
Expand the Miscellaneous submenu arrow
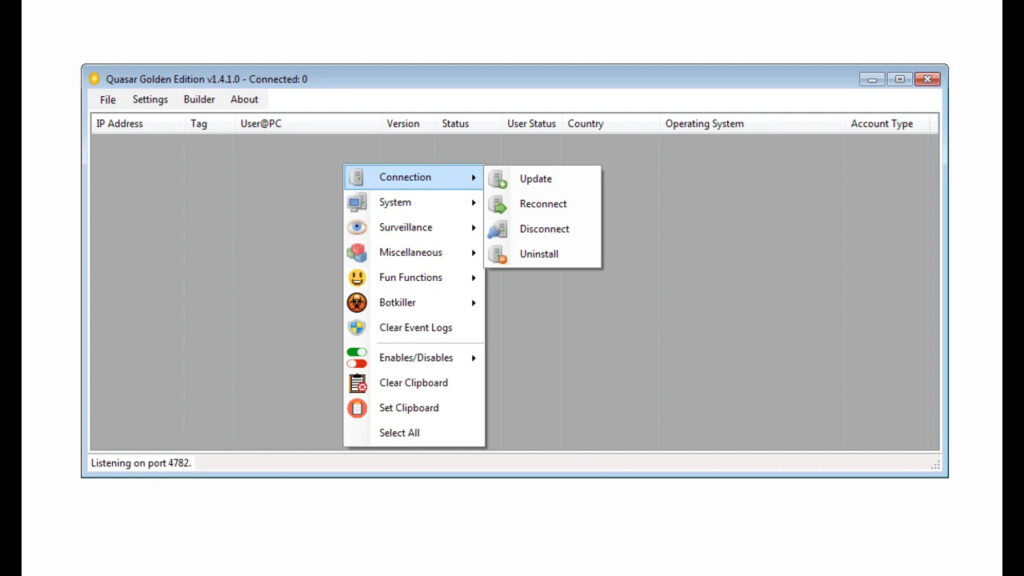point(473,253)
